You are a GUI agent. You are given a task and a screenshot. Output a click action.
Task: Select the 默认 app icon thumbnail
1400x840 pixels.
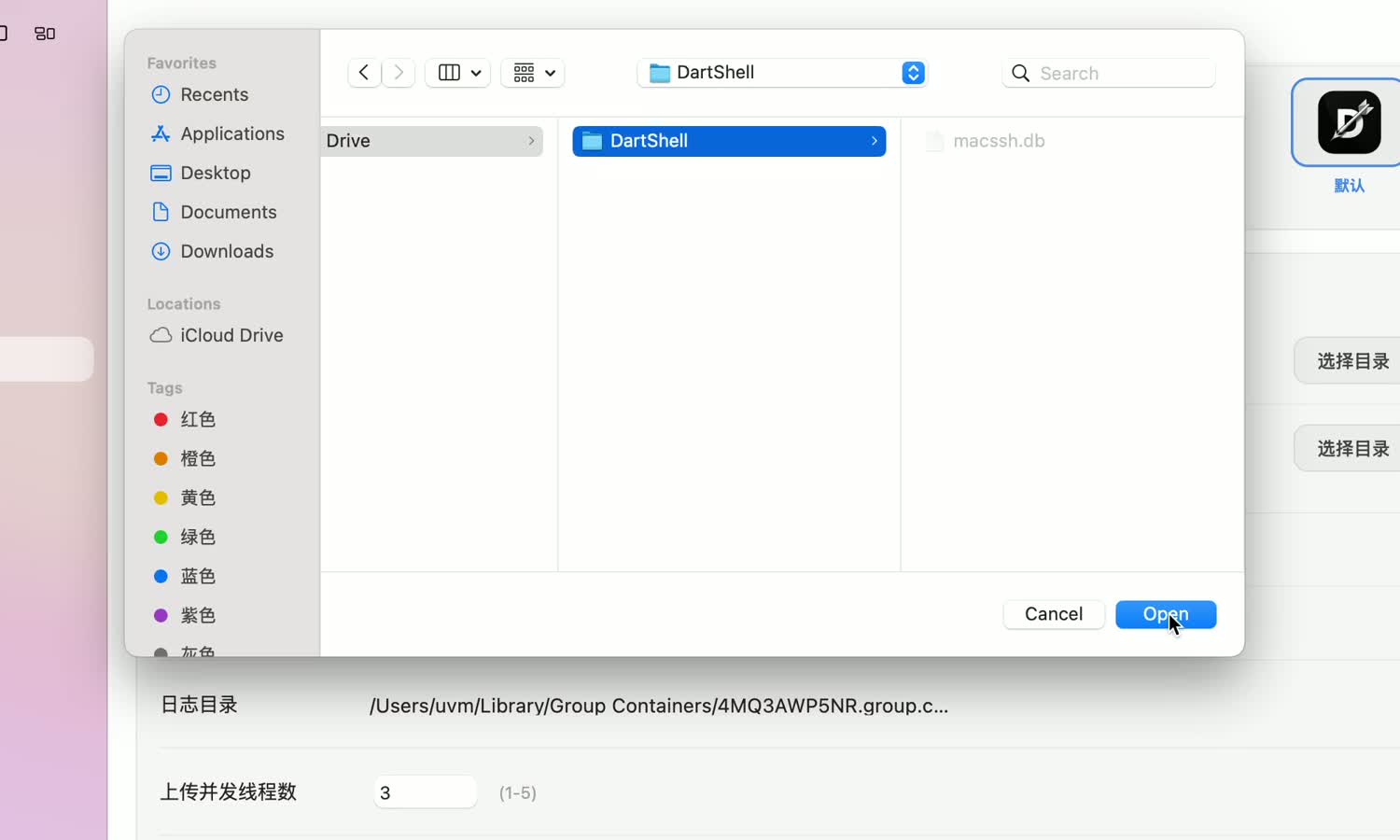(x=1349, y=122)
